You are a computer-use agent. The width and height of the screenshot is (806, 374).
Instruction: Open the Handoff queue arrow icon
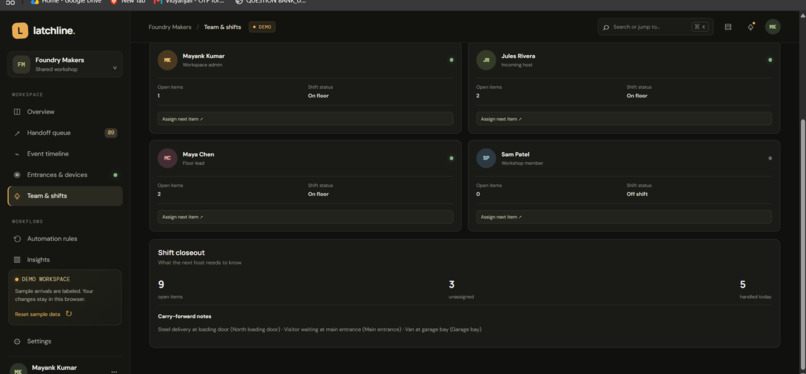point(17,133)
